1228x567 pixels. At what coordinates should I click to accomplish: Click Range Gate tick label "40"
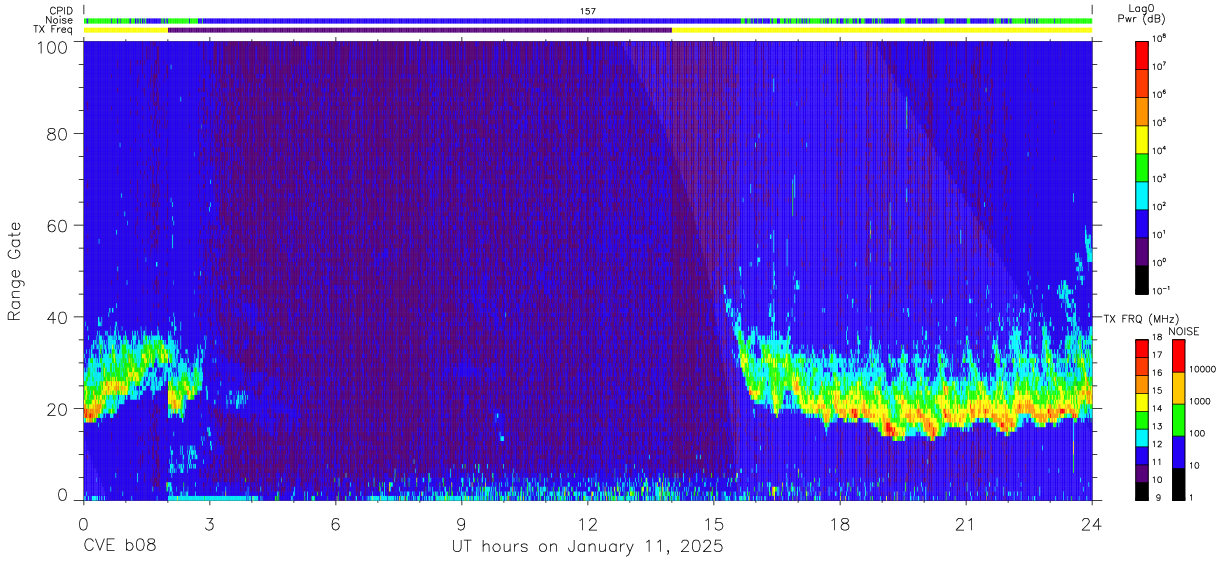click(58, 317)
